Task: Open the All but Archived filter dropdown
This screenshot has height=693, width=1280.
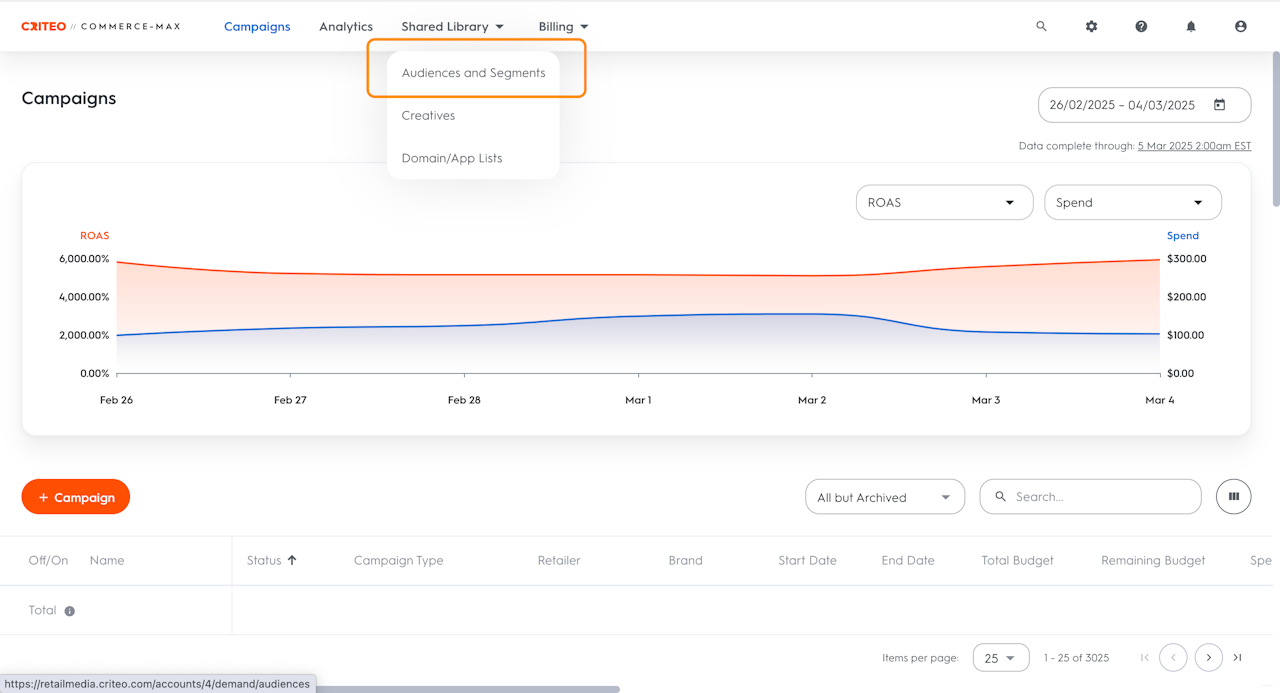Action: (884, 497)
